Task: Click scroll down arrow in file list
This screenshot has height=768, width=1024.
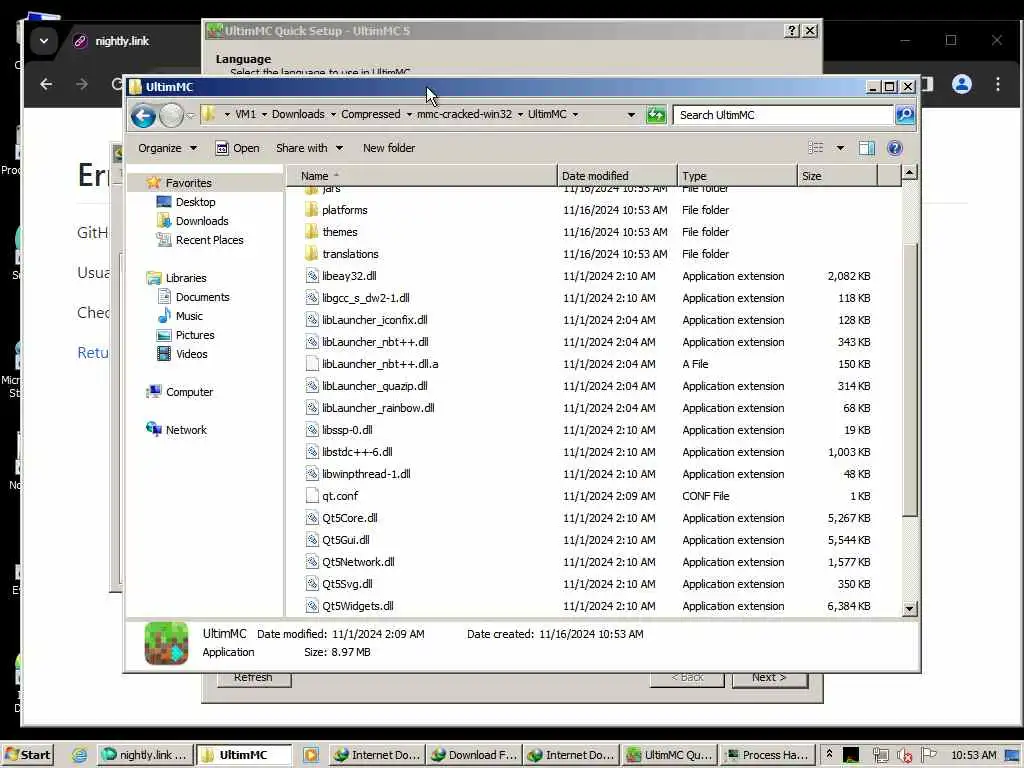Action: 910,609
